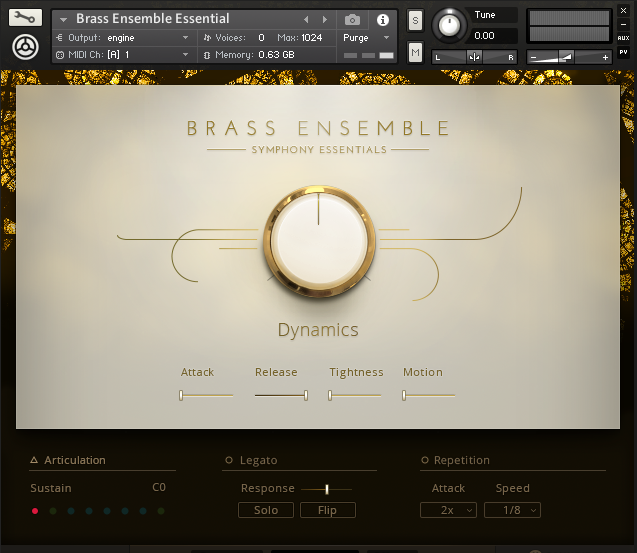Open the snapshot camera view

click(352, 20)
